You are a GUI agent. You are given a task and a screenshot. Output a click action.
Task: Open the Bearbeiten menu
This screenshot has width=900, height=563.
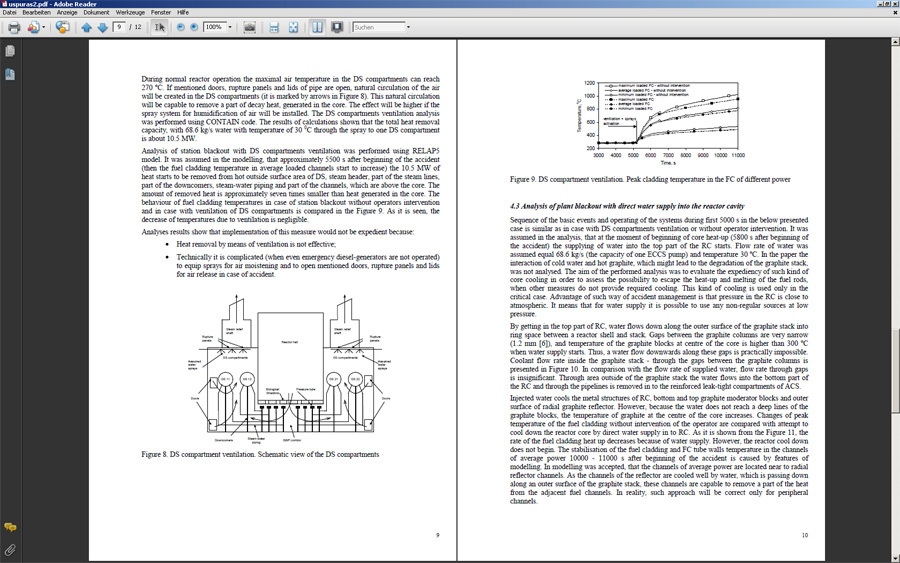(36, 12)
